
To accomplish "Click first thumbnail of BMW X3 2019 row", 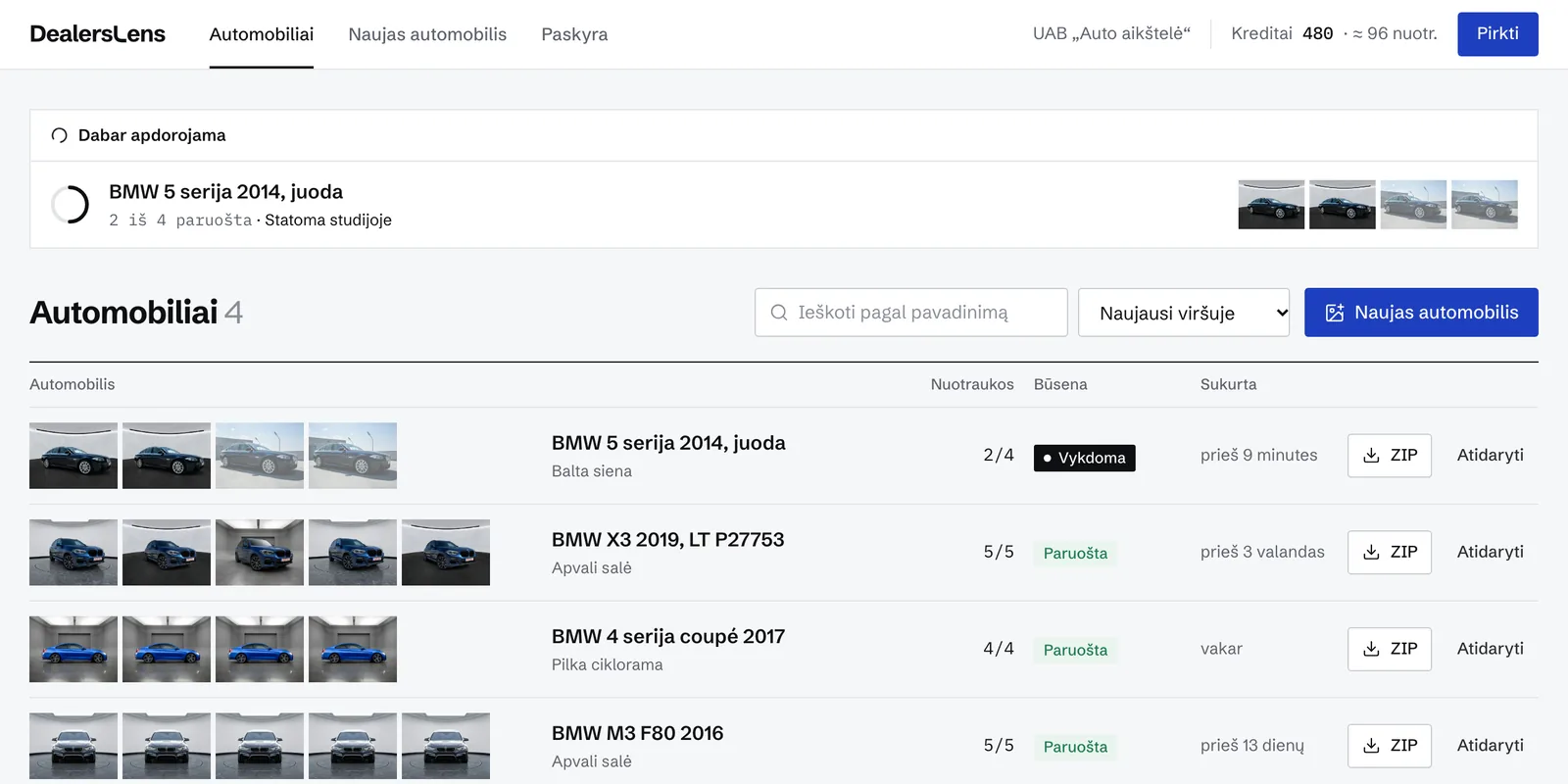I will [73, 553].
